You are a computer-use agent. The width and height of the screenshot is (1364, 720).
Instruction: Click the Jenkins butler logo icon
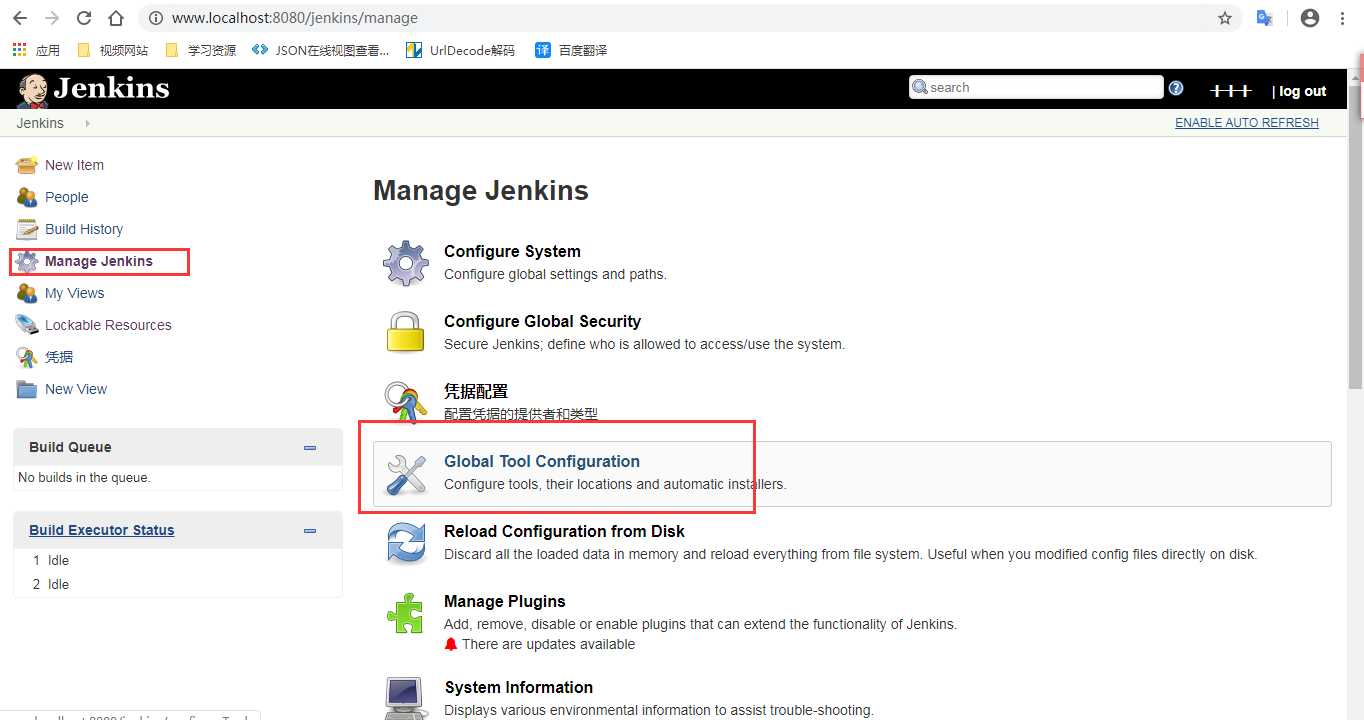pyautogui.click(x=32, y=90)
